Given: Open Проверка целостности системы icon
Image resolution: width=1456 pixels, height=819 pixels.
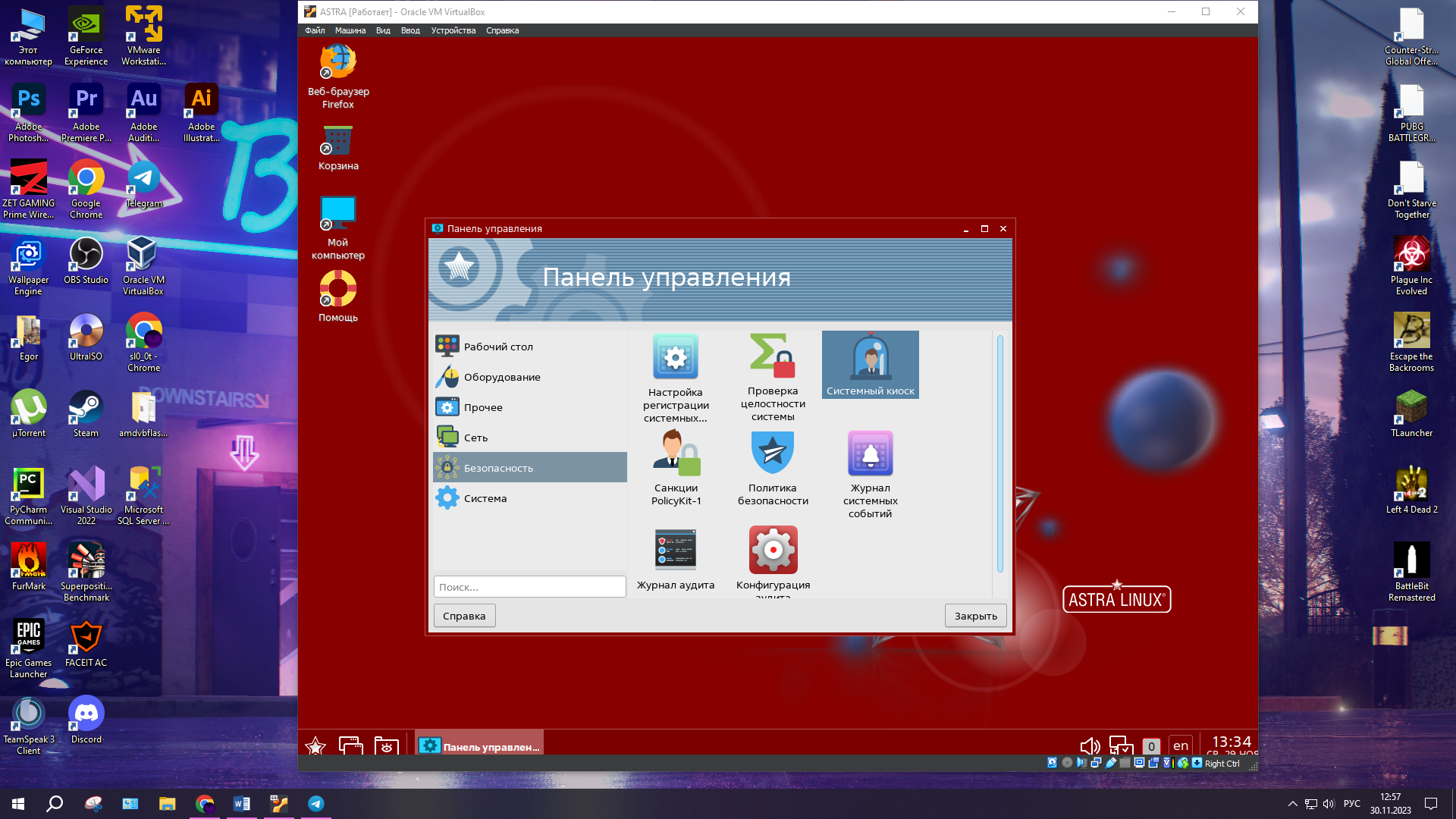Looking at the screenshot, I should click(x=773, y=377).
